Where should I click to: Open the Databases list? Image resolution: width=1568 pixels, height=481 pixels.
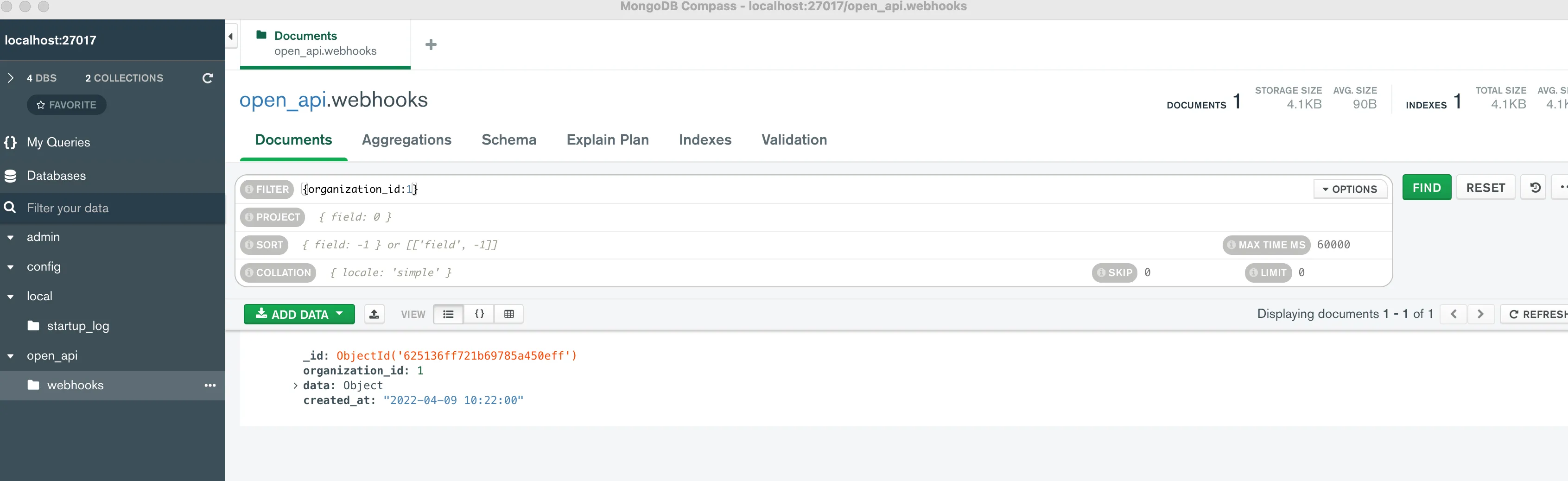[56, 176]
